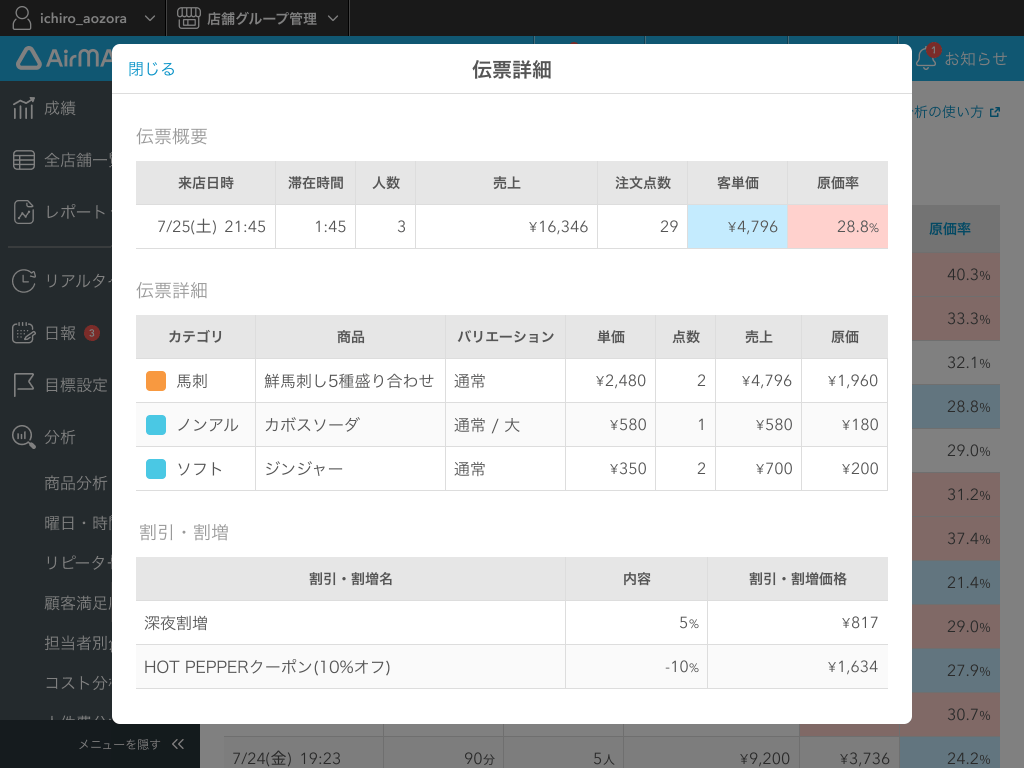Screen dimensions: 1024x768
Task: Open コスト分析 submenu
Action: pyautogui.click(x=78, y=682)
